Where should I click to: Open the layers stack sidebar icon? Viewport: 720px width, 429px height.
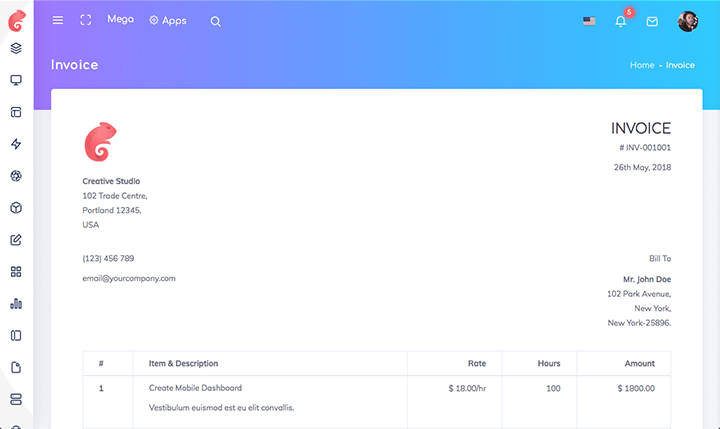[16, 48]
